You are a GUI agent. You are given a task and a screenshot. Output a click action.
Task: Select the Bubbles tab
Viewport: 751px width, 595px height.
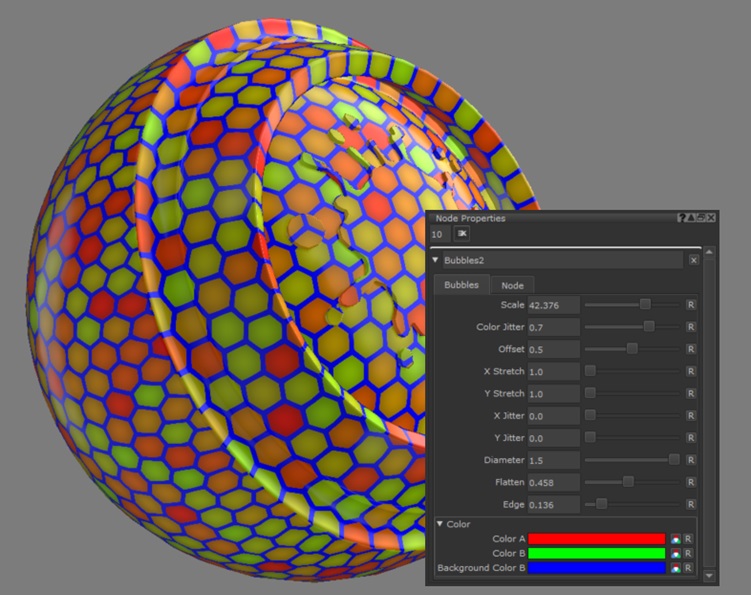pos(461,285)
